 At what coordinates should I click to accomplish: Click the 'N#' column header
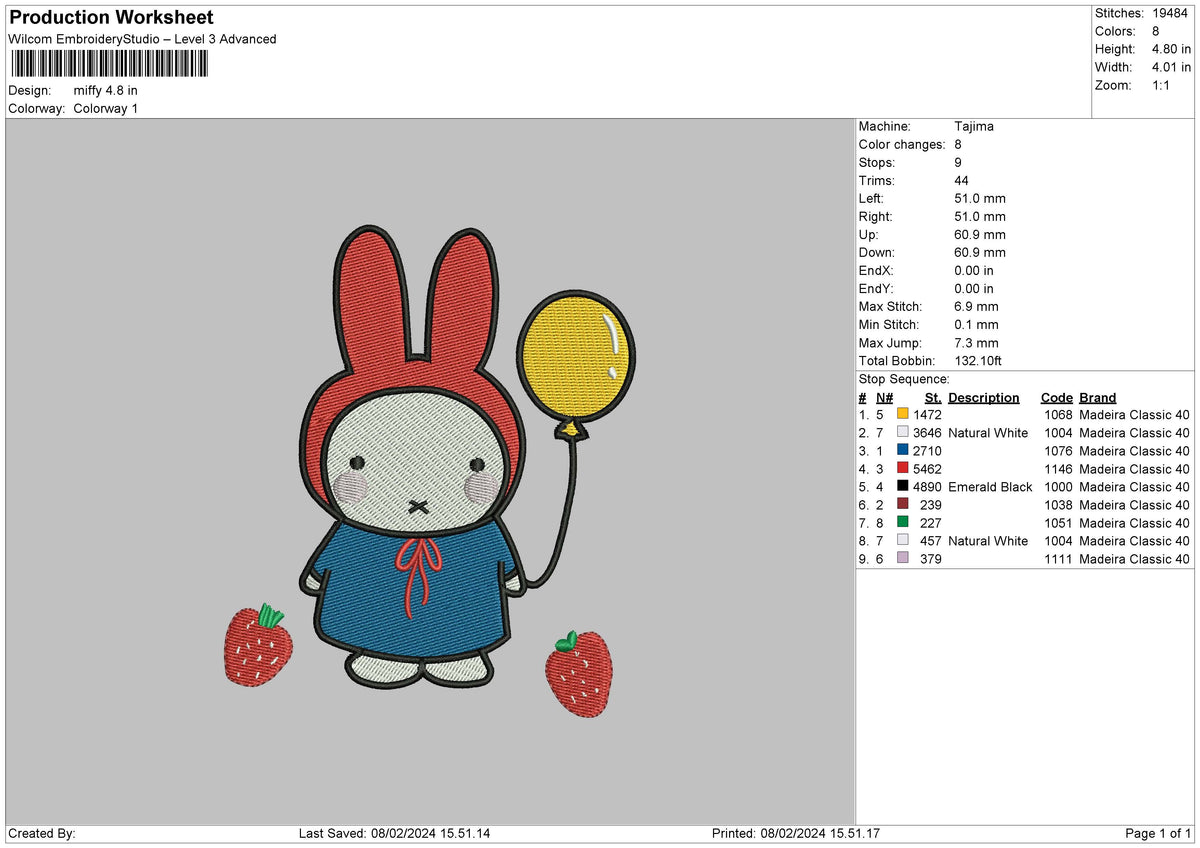884,398
